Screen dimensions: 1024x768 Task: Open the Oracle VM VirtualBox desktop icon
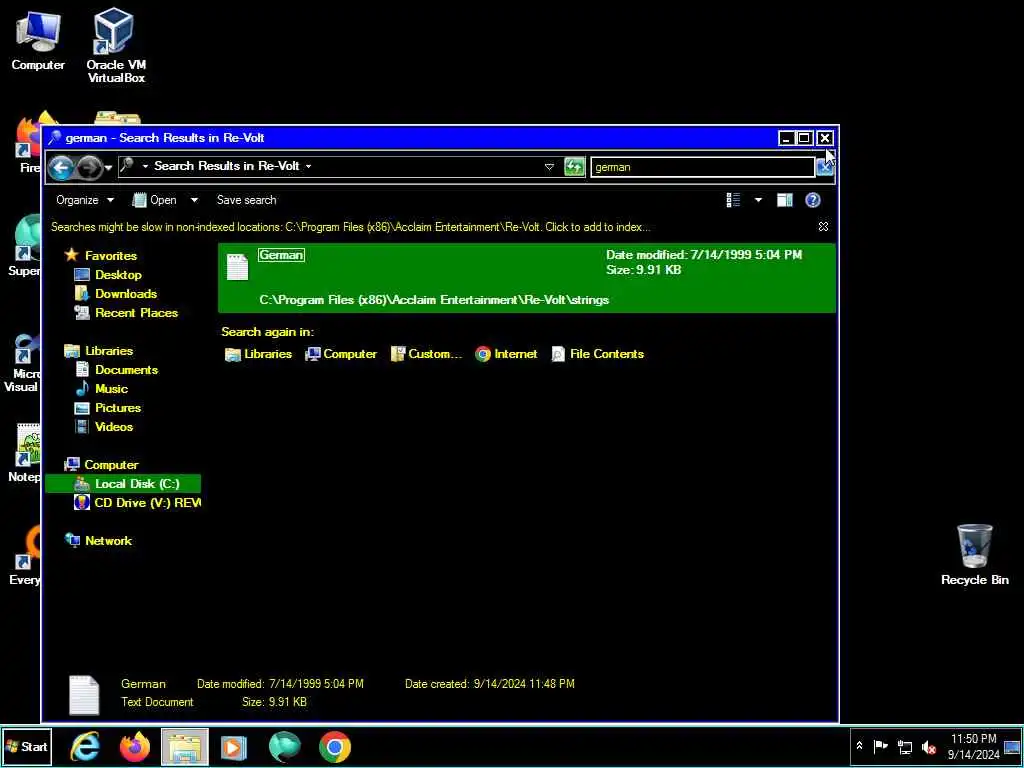[116, 46]
